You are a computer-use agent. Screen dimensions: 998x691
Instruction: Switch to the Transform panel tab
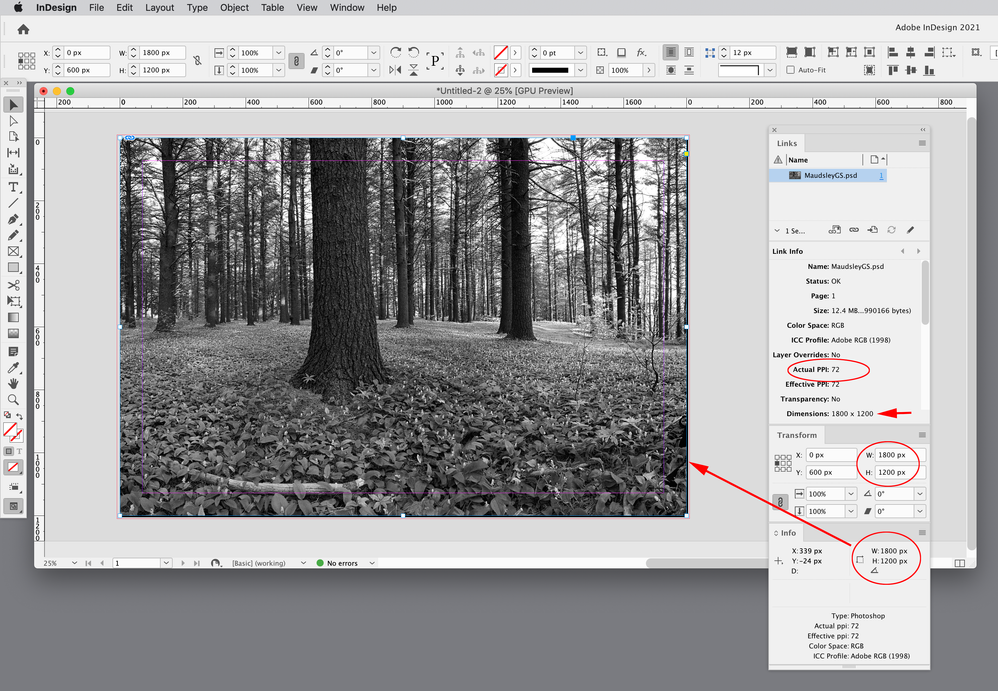pyautogui.click(x=797, y=435)
